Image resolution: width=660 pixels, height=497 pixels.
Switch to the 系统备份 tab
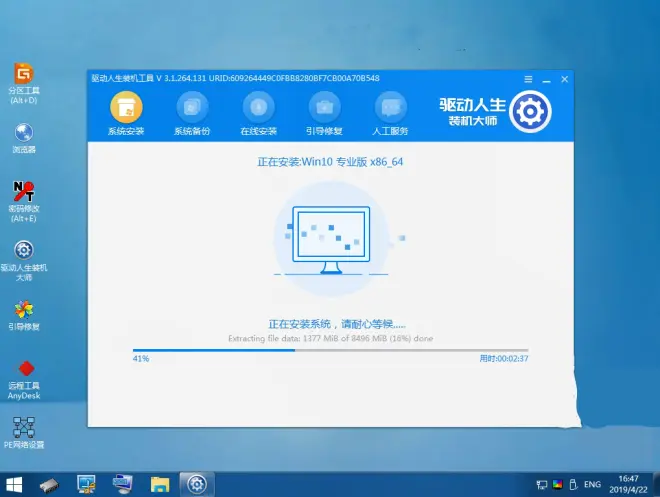click(x=192, y=114)
